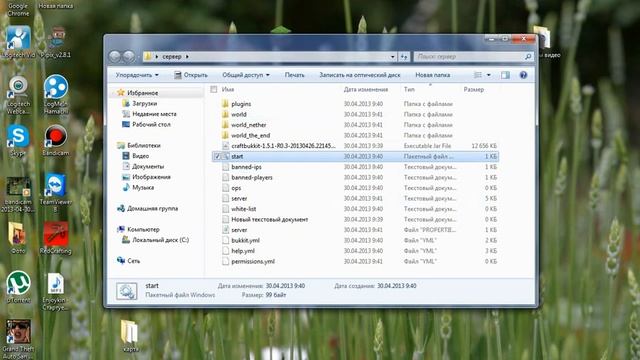
Task: Open Фото folder on desktop
Action: click(x=18, y=238)
